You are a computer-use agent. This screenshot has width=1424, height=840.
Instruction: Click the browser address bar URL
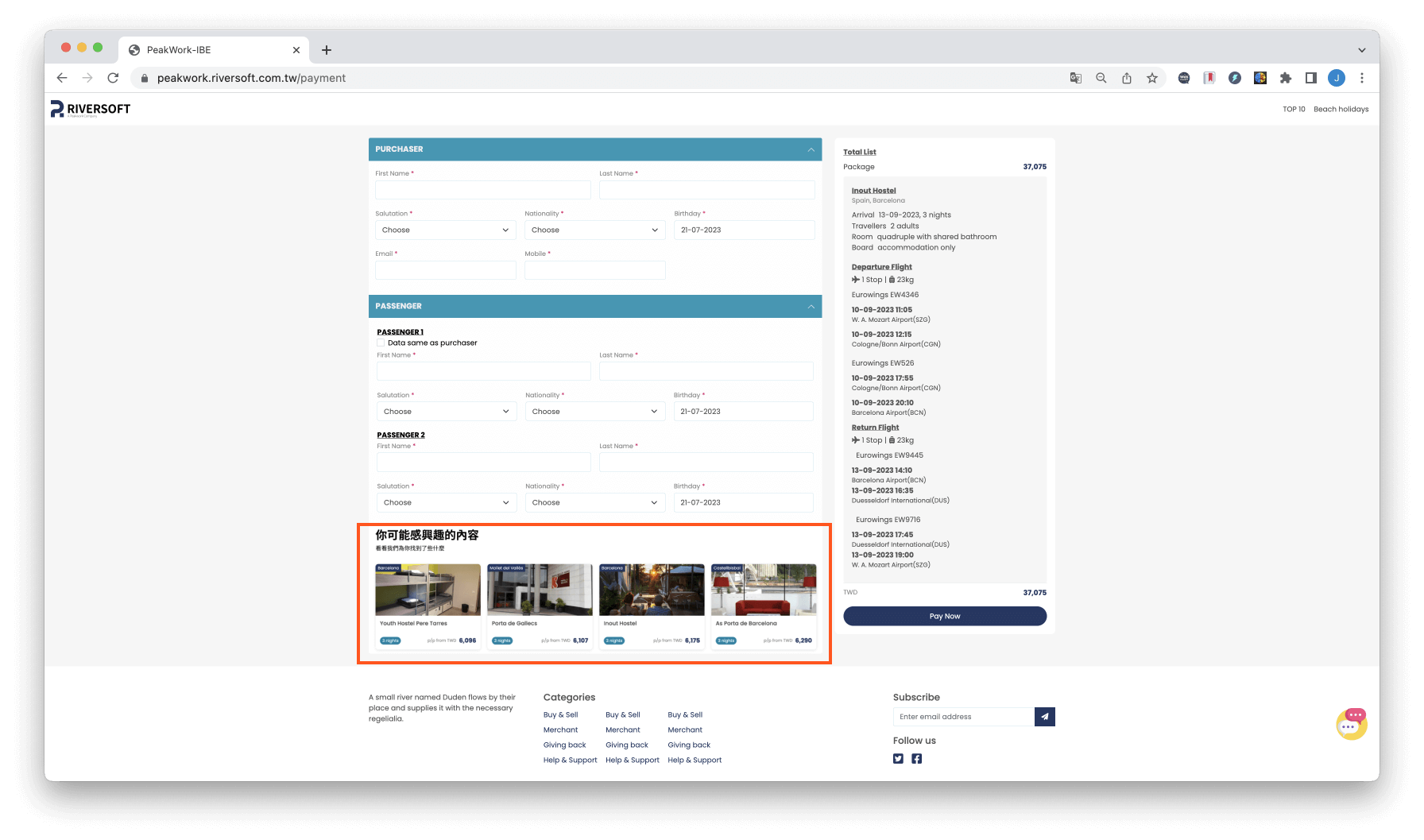pos(251,78)
